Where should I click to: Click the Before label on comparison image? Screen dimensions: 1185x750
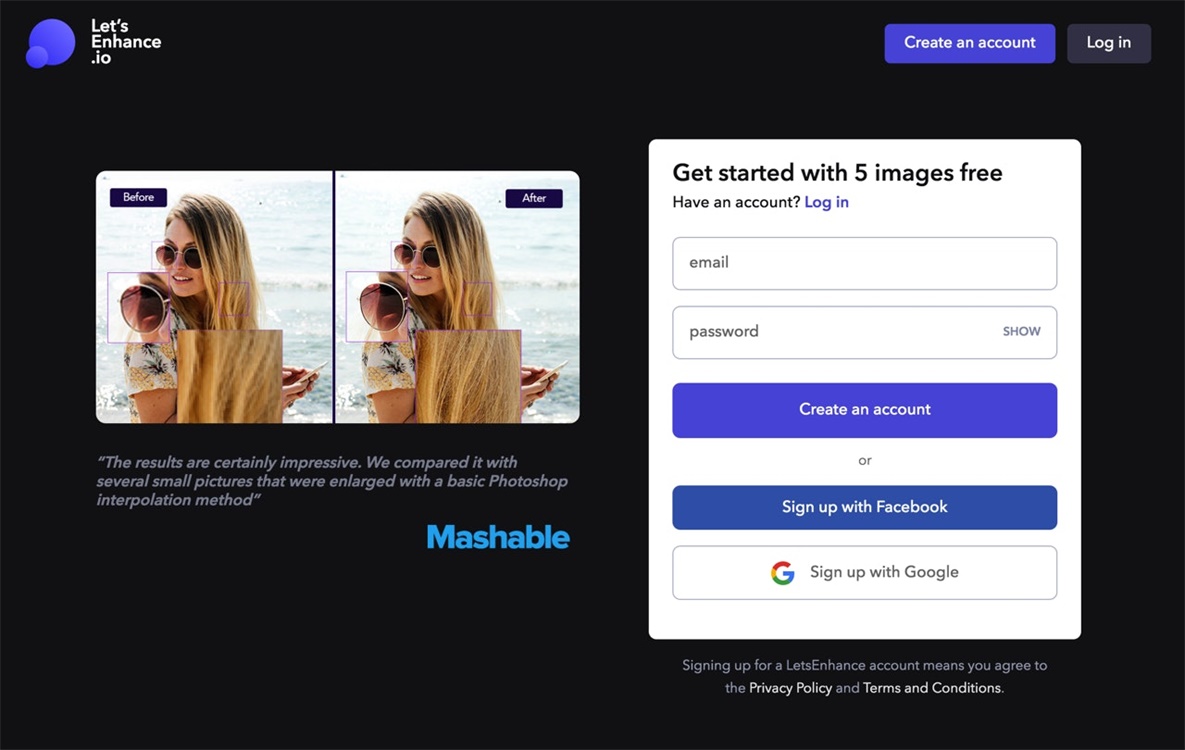(x=138, y=197)
